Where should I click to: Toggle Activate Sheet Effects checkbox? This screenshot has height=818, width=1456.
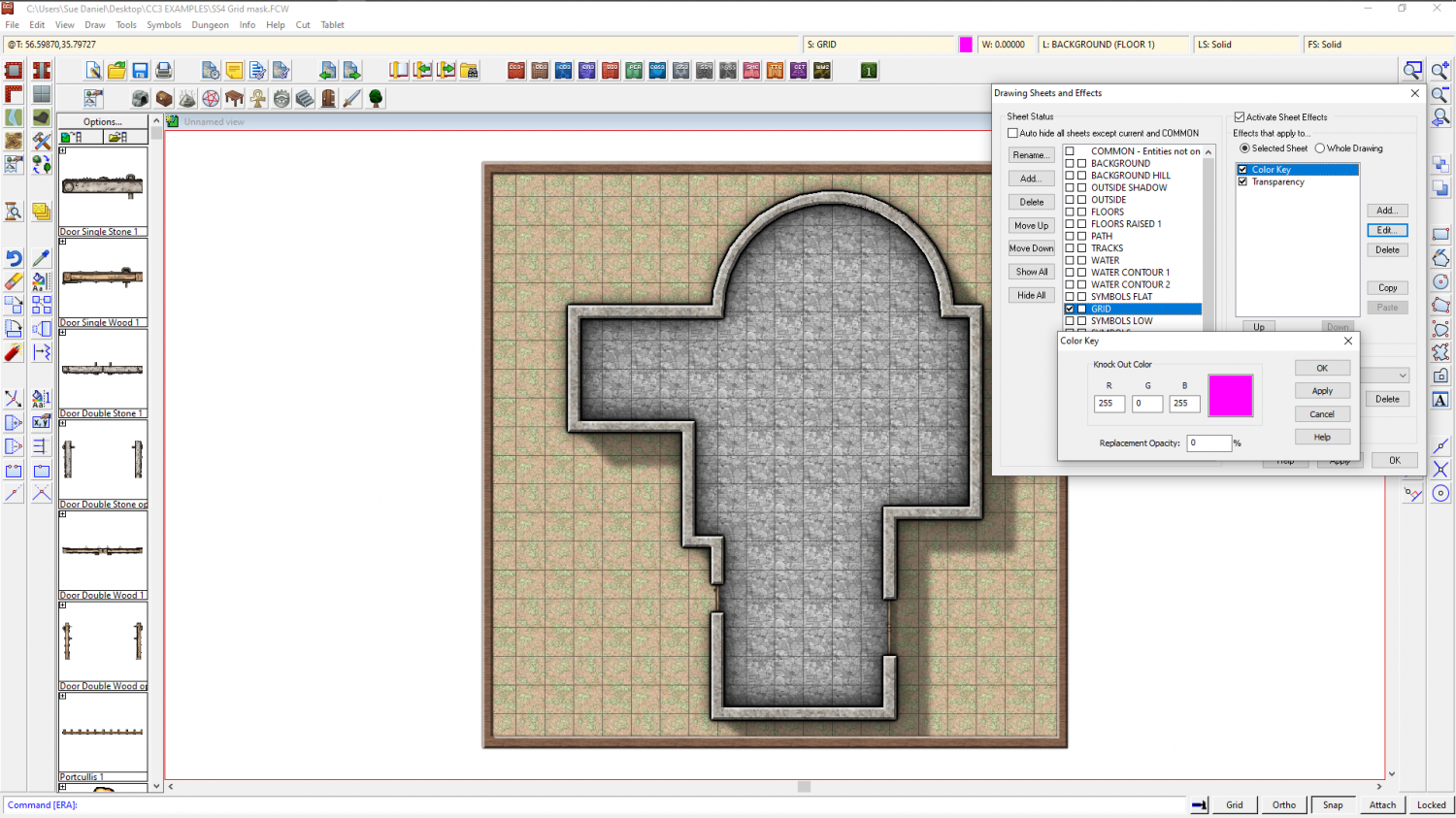click(x=1240, y=116)
